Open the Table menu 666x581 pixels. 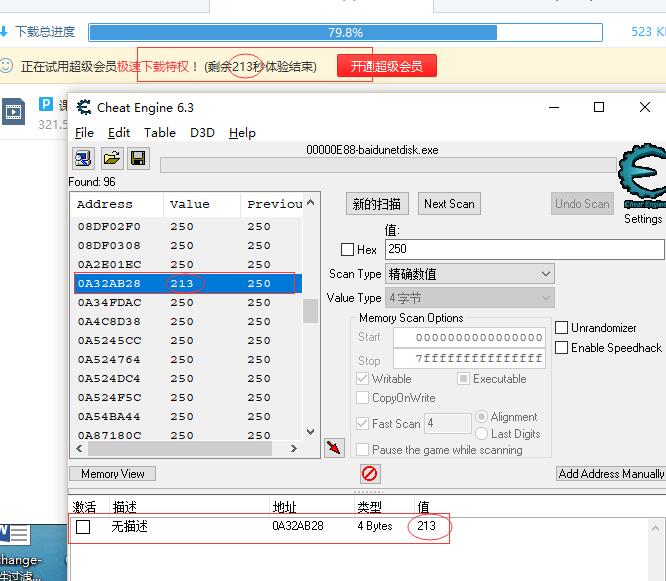click(x=159, y=133)
